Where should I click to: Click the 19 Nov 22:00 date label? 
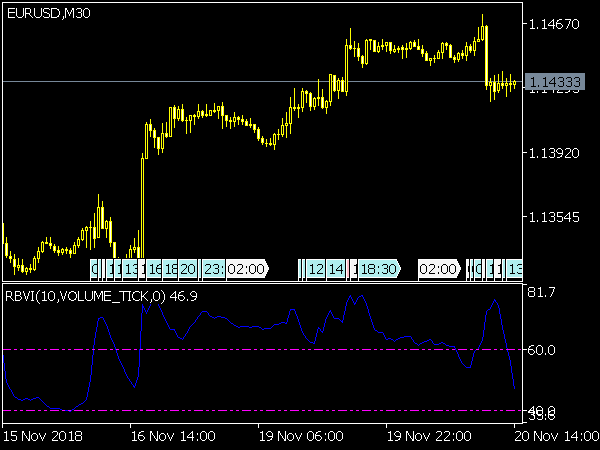click(429, 436)
